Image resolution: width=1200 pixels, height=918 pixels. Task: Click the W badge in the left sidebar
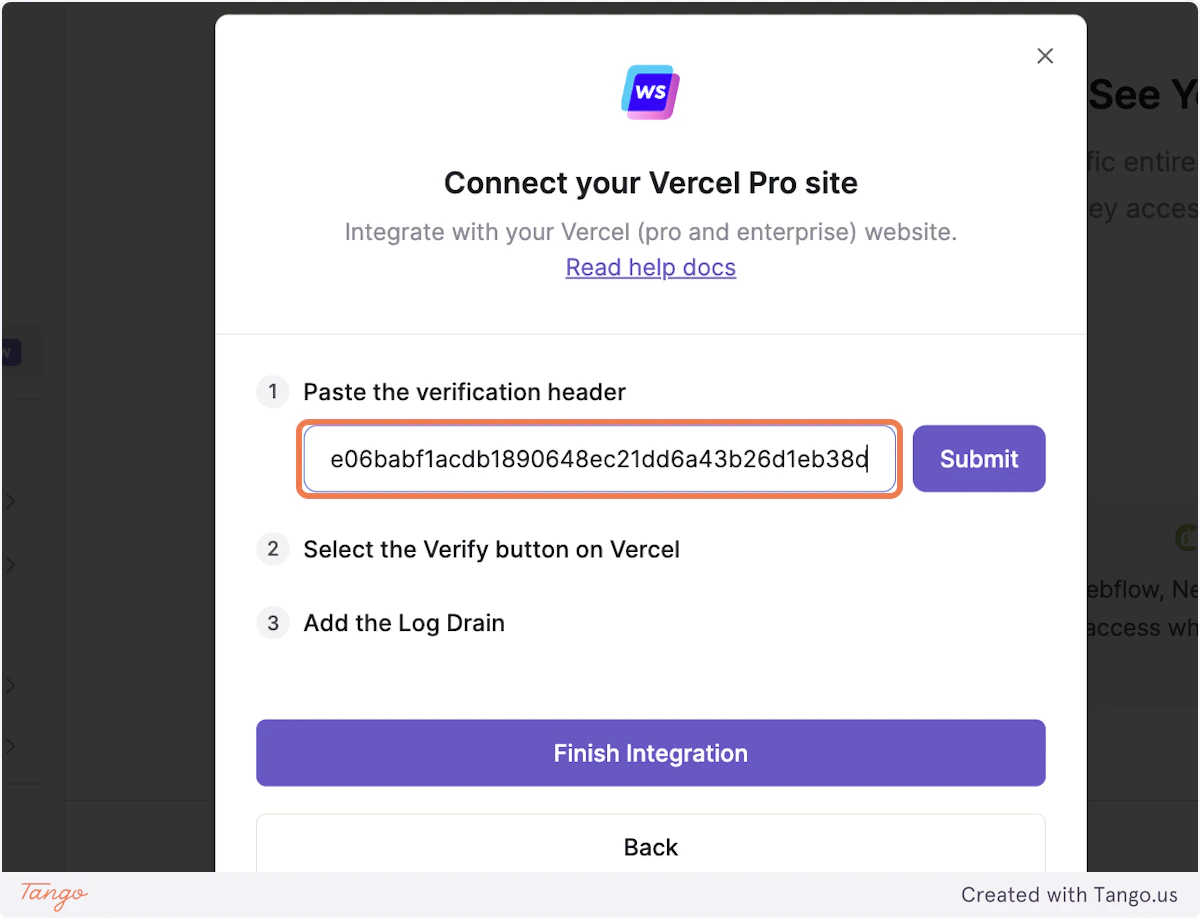click(x=8, y=352)
